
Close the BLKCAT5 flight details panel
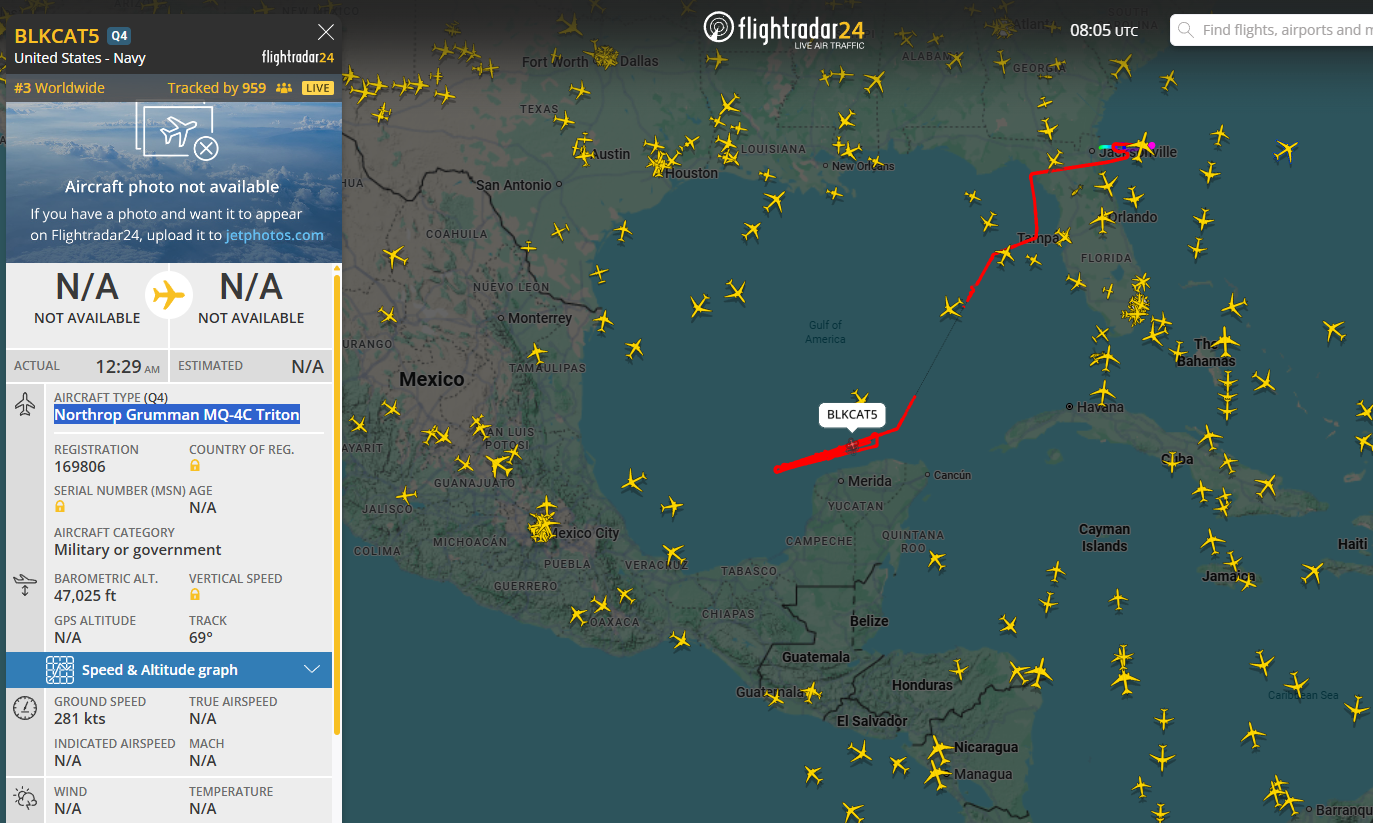pyautogui.click(x=325, y=32)
